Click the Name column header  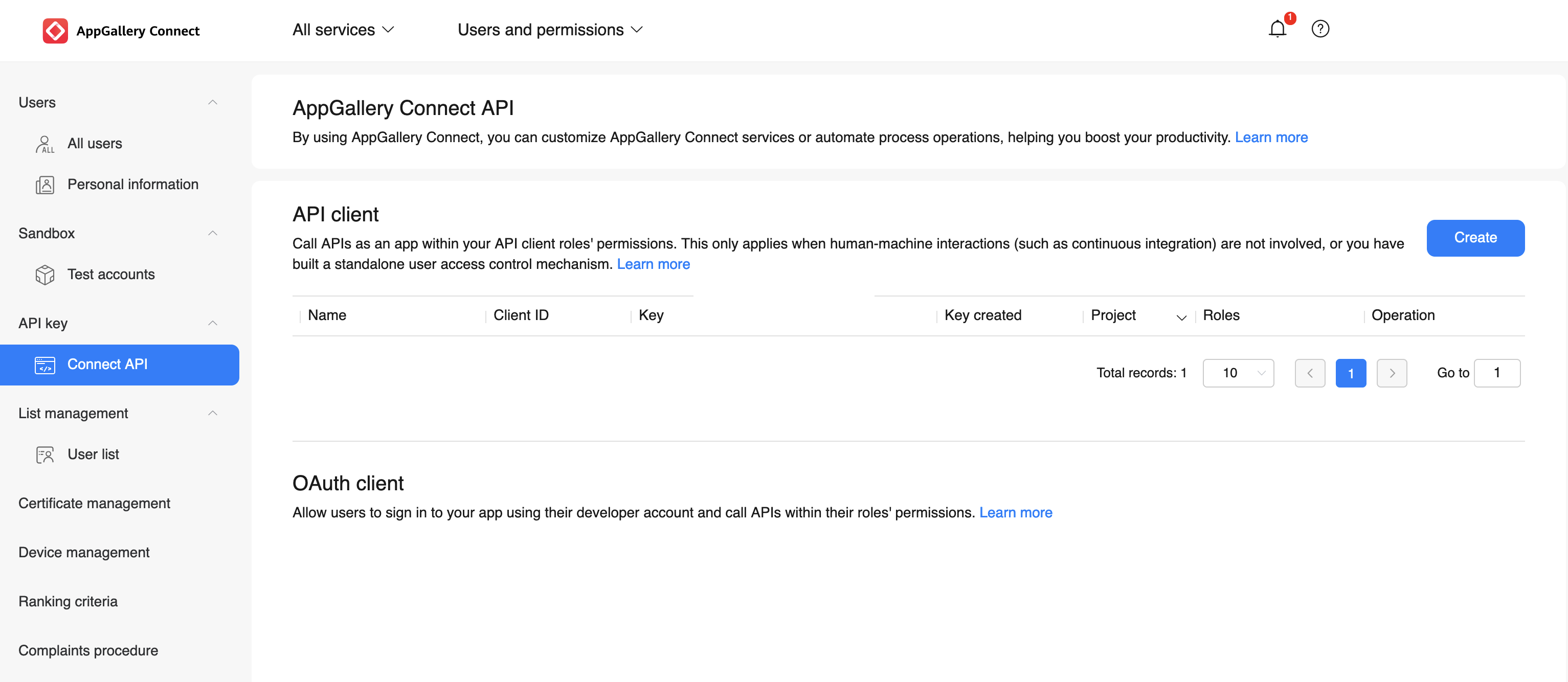[327, 315]
